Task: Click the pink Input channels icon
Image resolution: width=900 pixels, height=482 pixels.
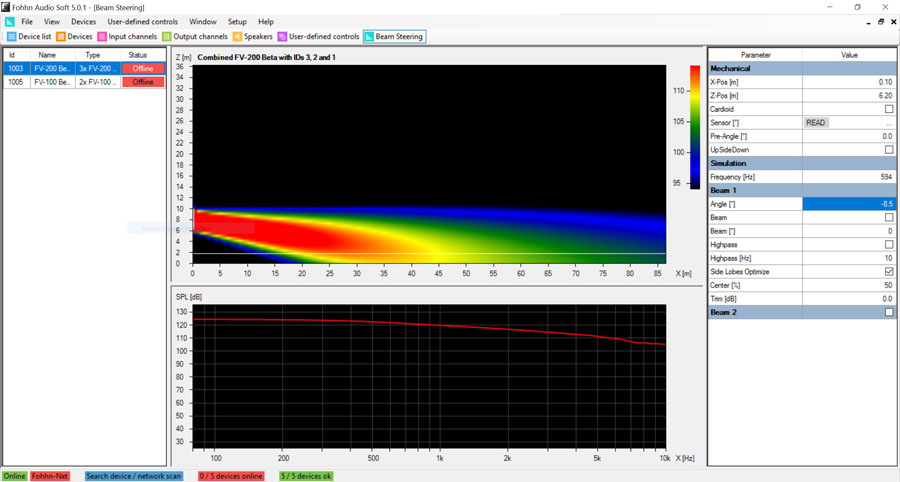Action: point(102,37)
